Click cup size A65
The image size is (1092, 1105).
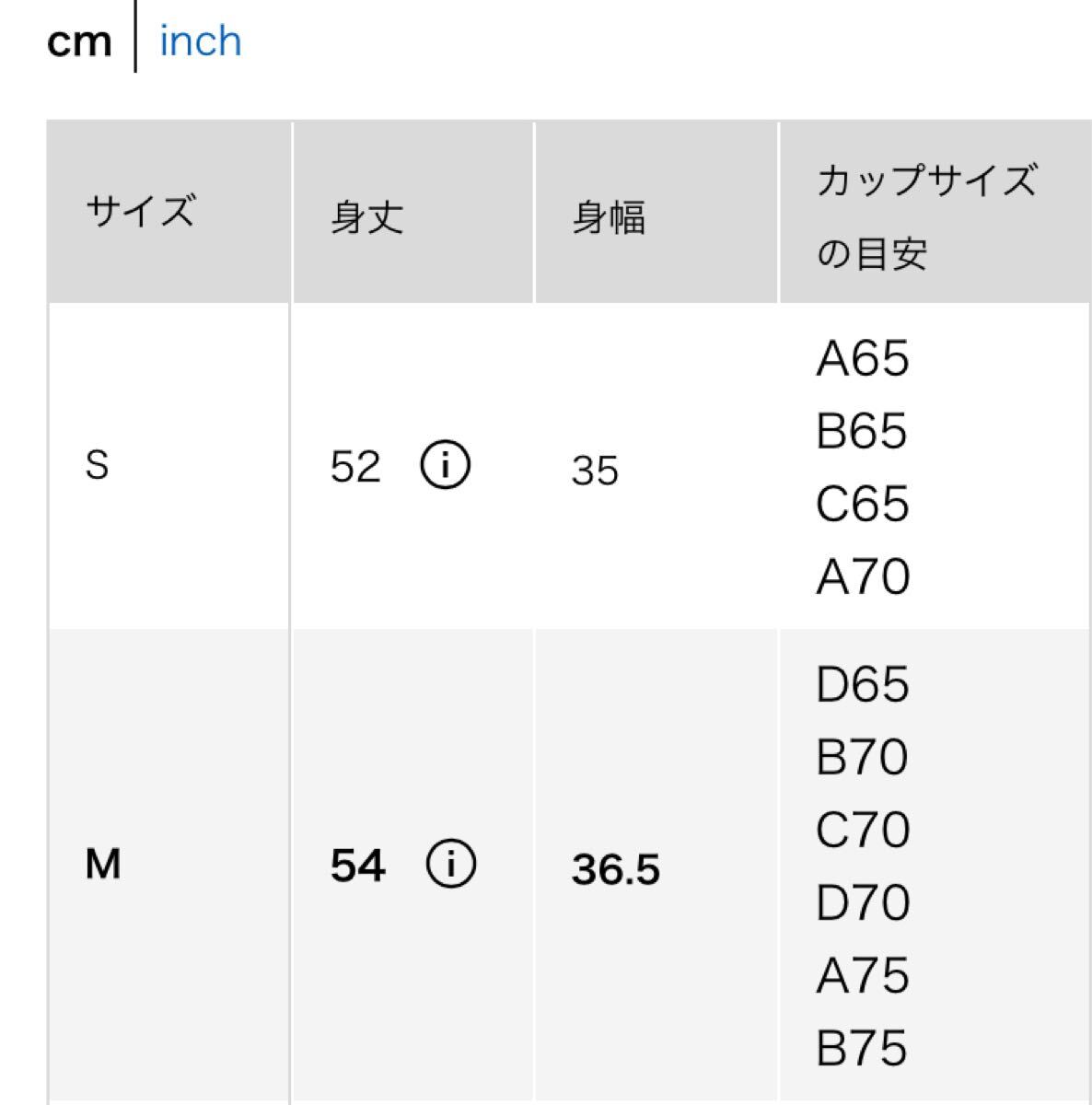pyautogui.click(x=862, y=358)
